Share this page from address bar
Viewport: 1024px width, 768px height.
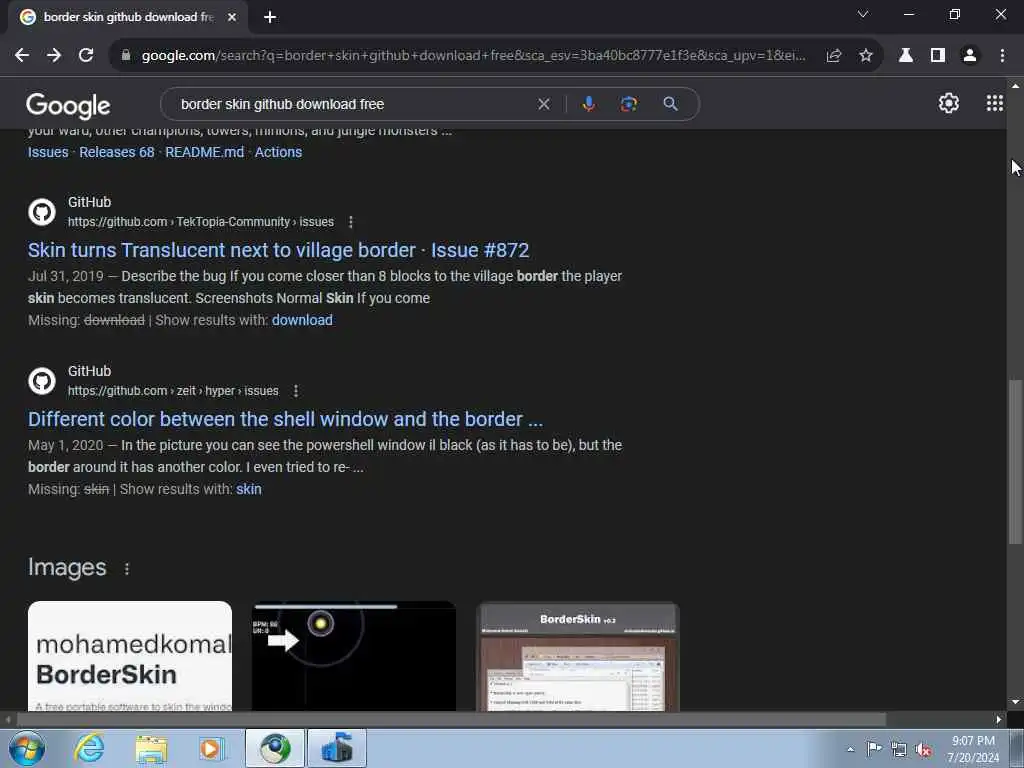click(x=833, y=56)
